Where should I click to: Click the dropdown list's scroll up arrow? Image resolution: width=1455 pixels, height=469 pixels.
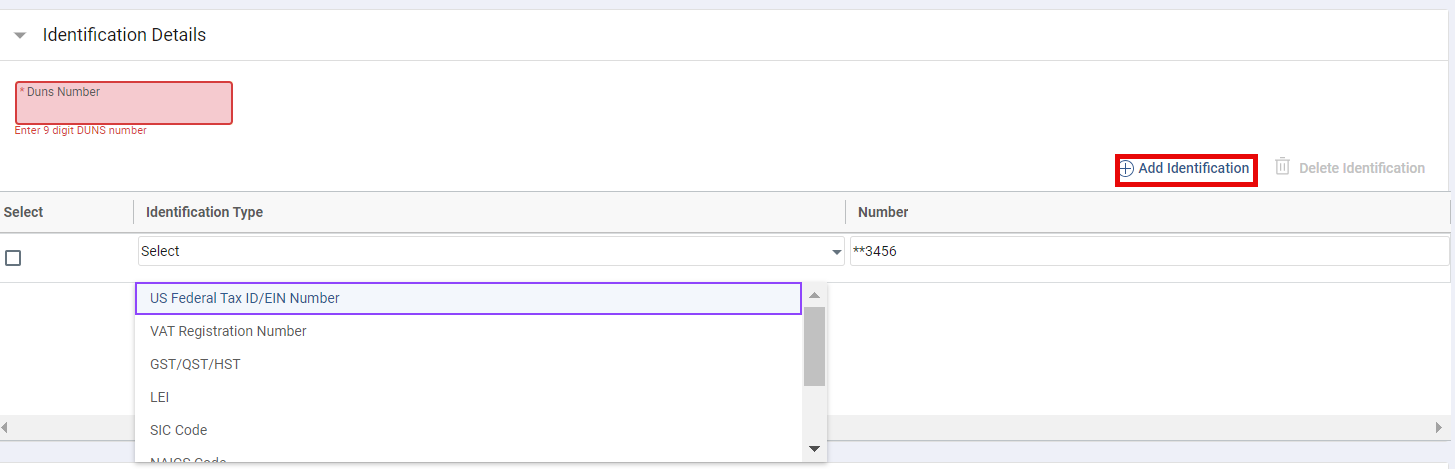(x=814, y=295)
